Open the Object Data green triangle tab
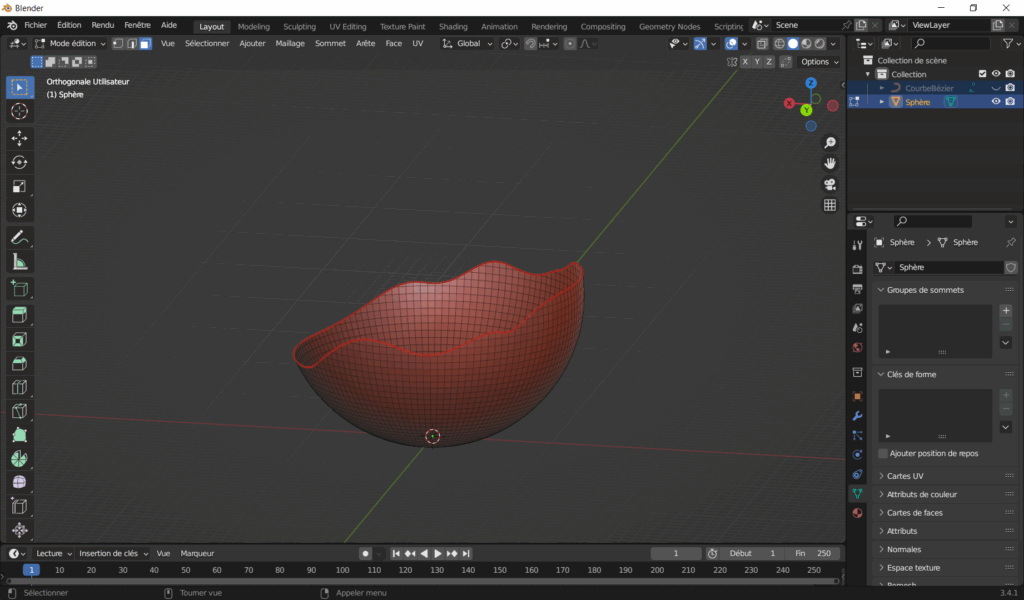1024x600 pixels. click(857, 494)
